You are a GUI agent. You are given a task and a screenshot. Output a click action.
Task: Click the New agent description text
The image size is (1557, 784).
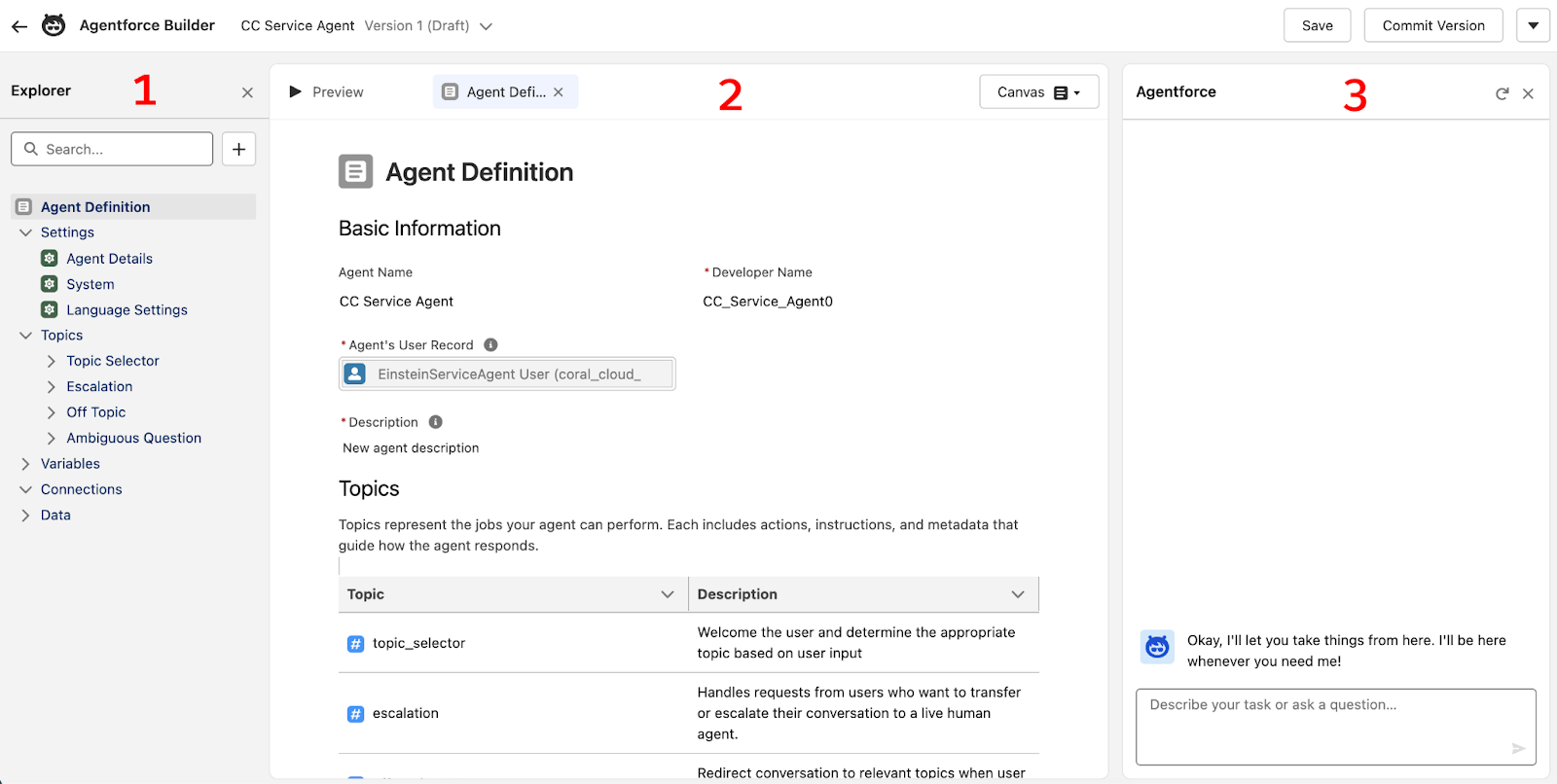tap(411, 447)
